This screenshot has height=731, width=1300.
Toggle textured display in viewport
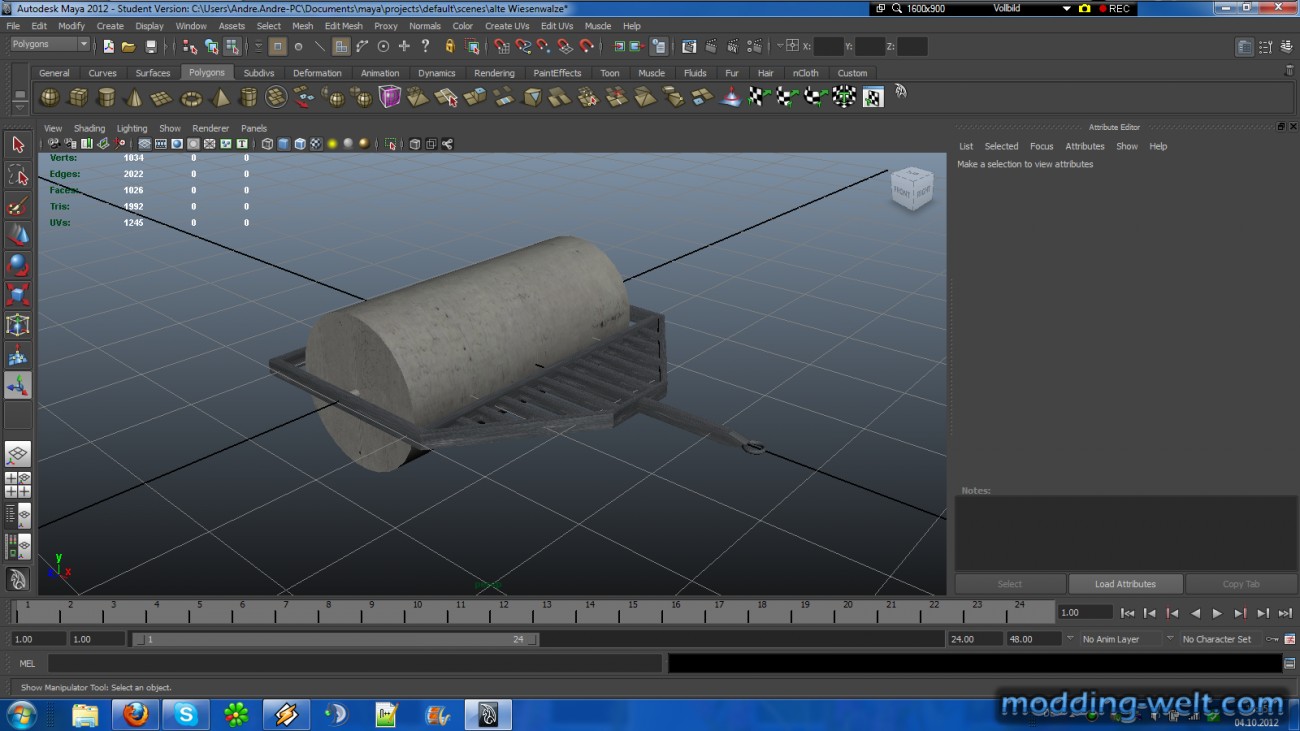pos(316,144)
